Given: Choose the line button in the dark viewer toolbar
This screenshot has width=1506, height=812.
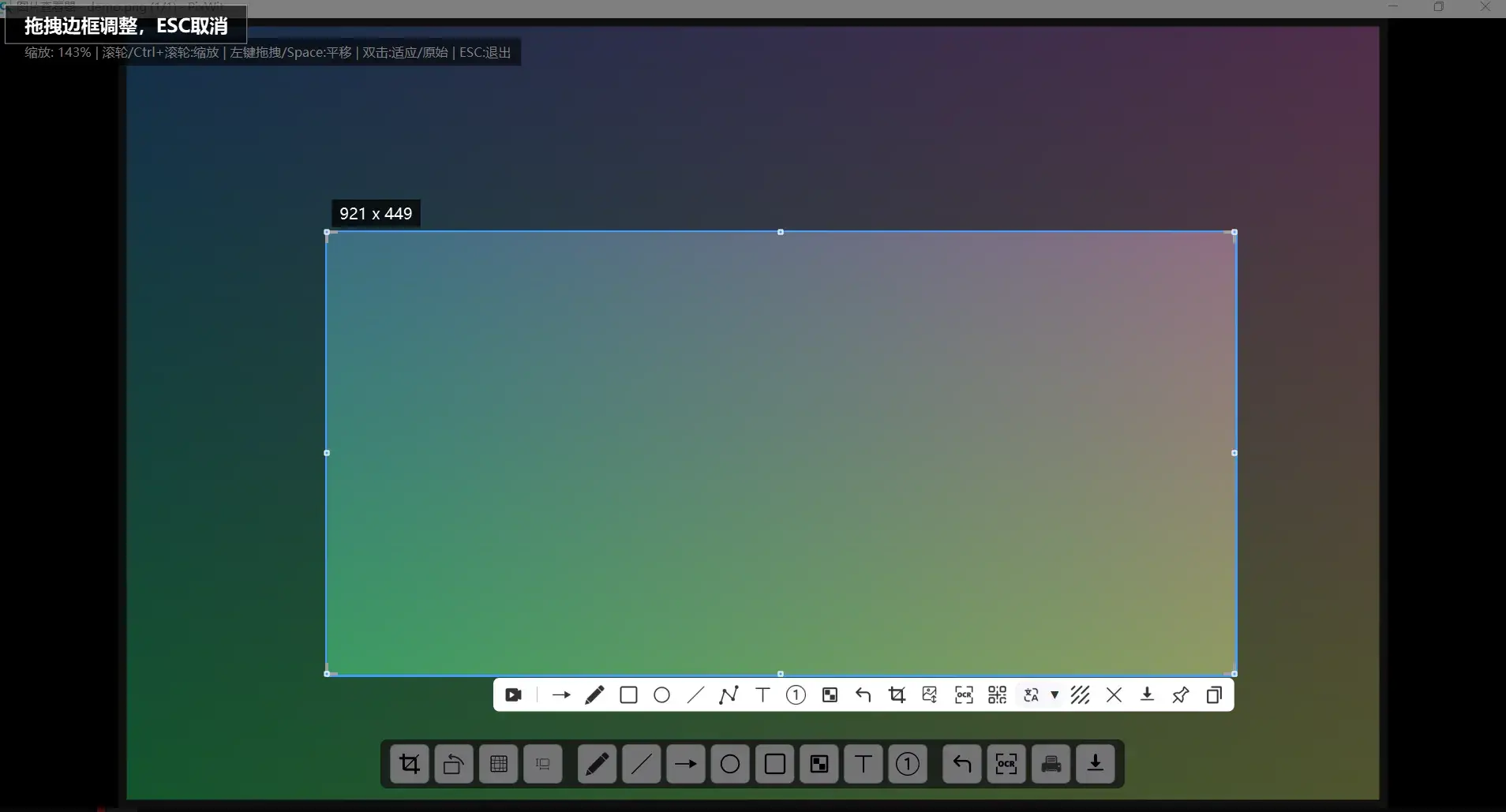Looking at the screenshot, I should (642, 764).
